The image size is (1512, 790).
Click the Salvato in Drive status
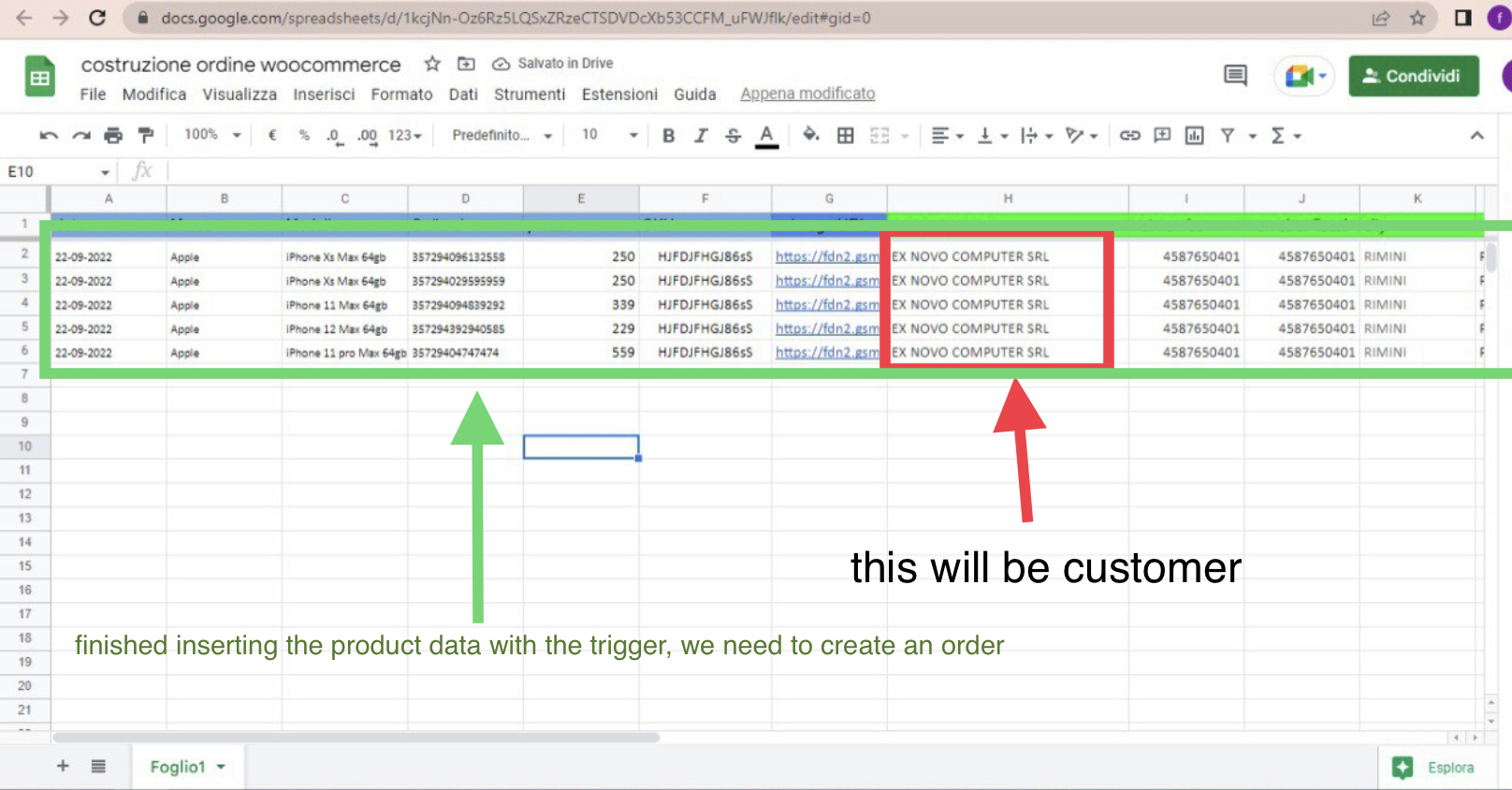[553, 64]
